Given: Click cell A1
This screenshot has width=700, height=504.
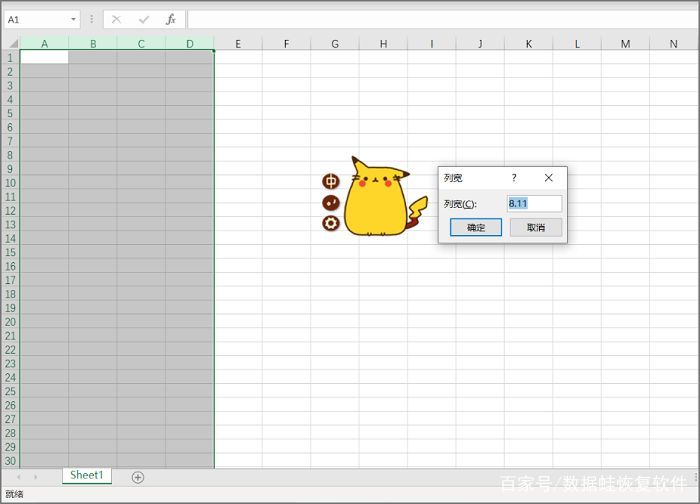Looking at the screenshot, I should pyautogui.click(x=45, y=57).
